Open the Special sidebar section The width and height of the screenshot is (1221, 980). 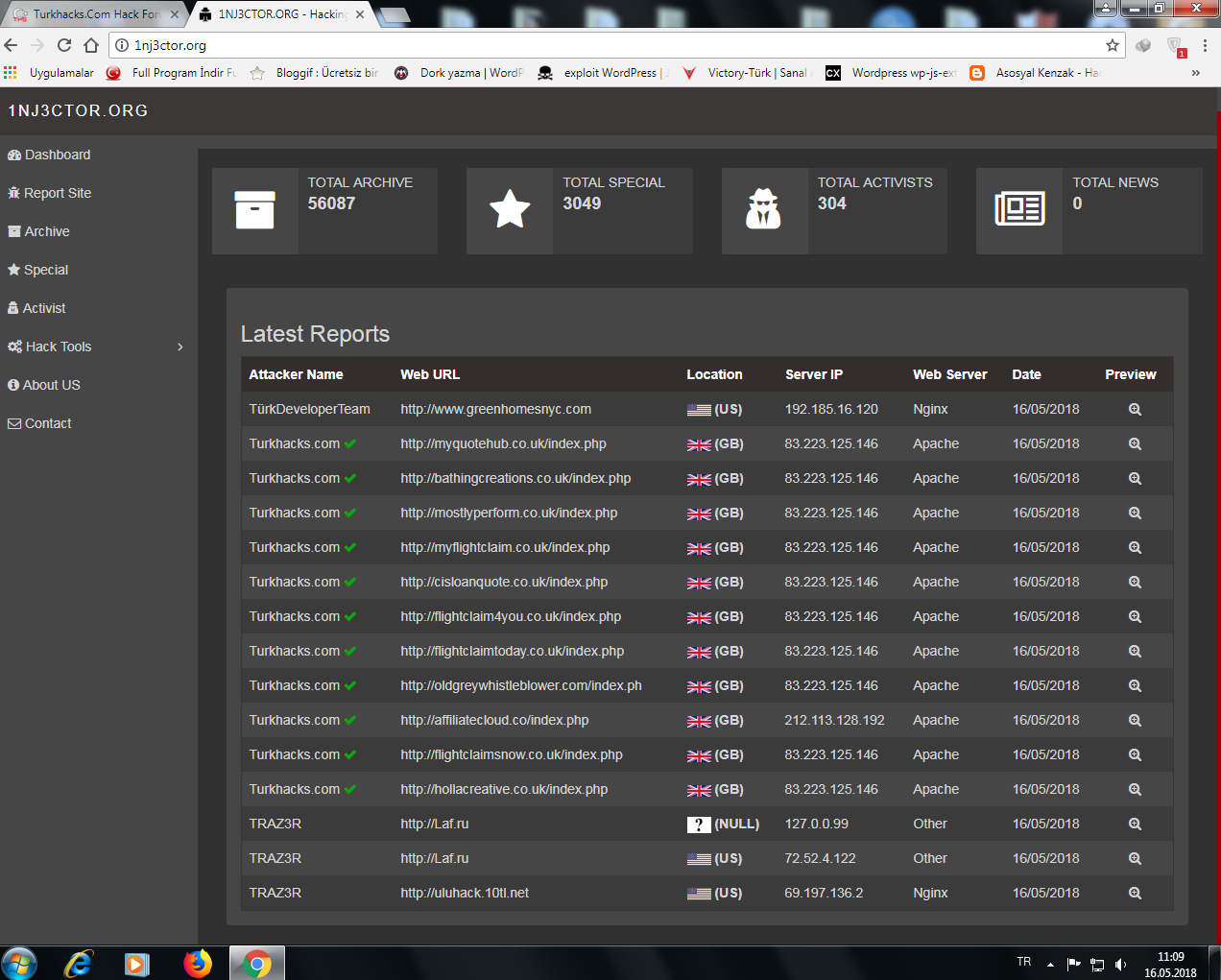coord(37,270)
